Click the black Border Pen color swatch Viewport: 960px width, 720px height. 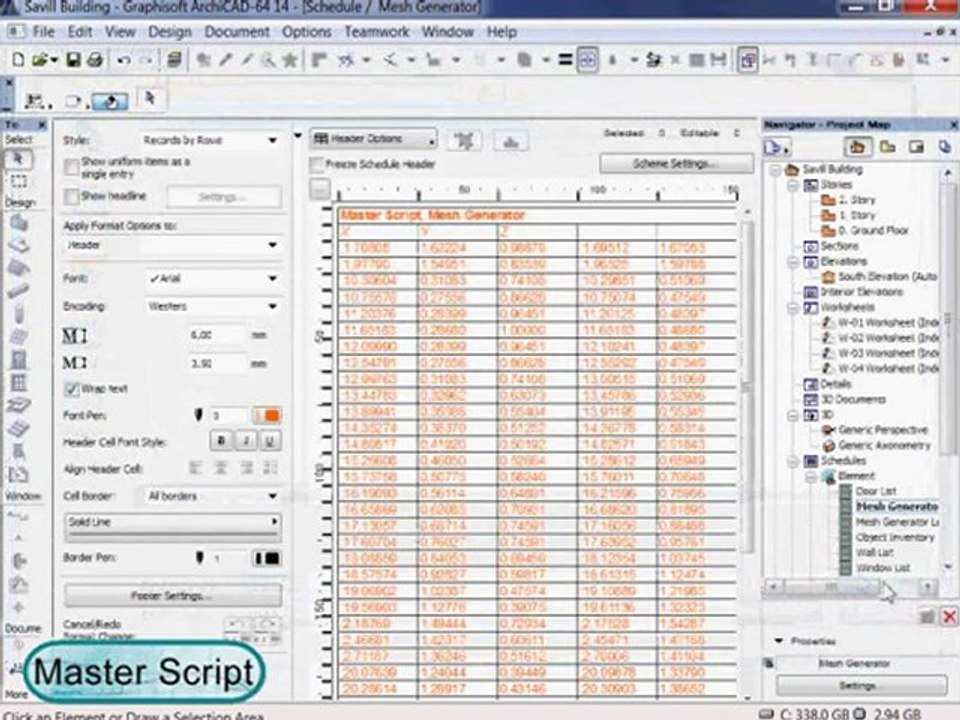pos(267,558)
